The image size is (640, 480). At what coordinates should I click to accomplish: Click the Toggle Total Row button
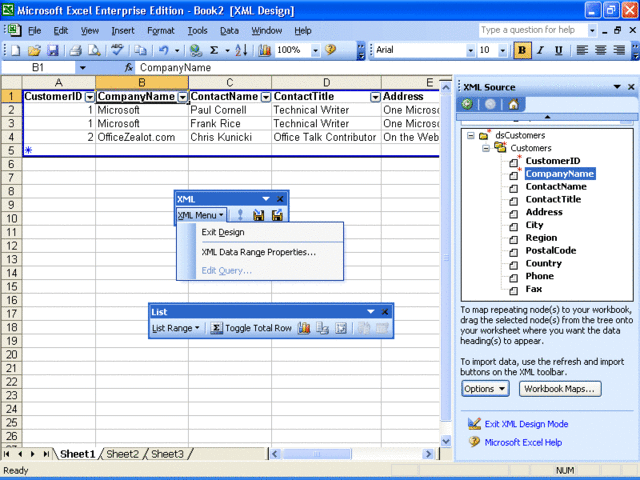coord(251,328)
